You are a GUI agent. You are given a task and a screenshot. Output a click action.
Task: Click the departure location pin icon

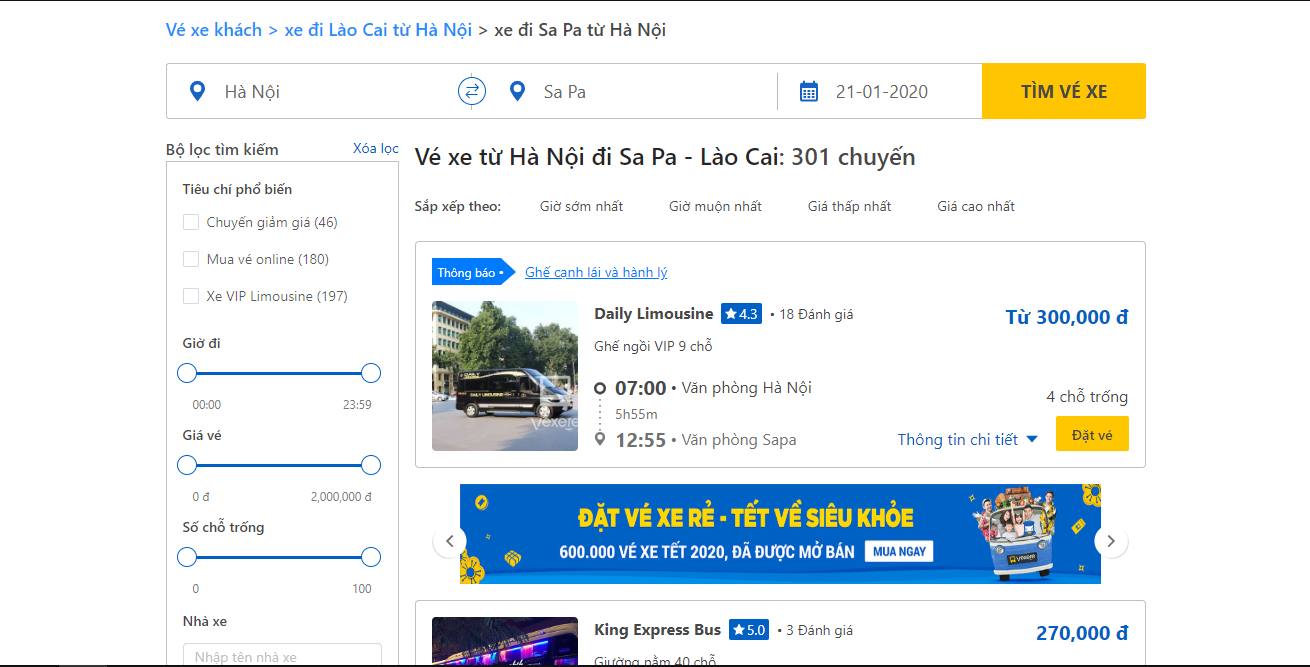click(198, 91)
